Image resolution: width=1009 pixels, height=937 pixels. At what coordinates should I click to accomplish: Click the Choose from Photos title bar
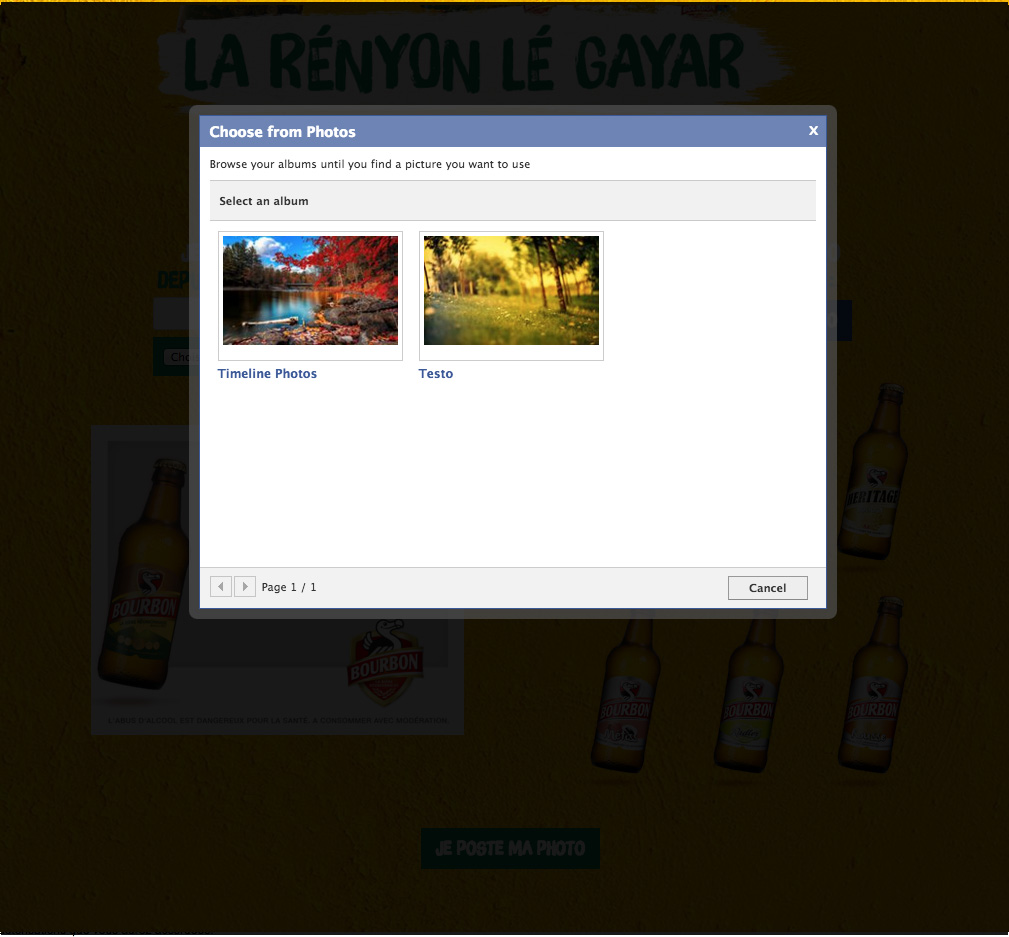(x=500, y=132)
